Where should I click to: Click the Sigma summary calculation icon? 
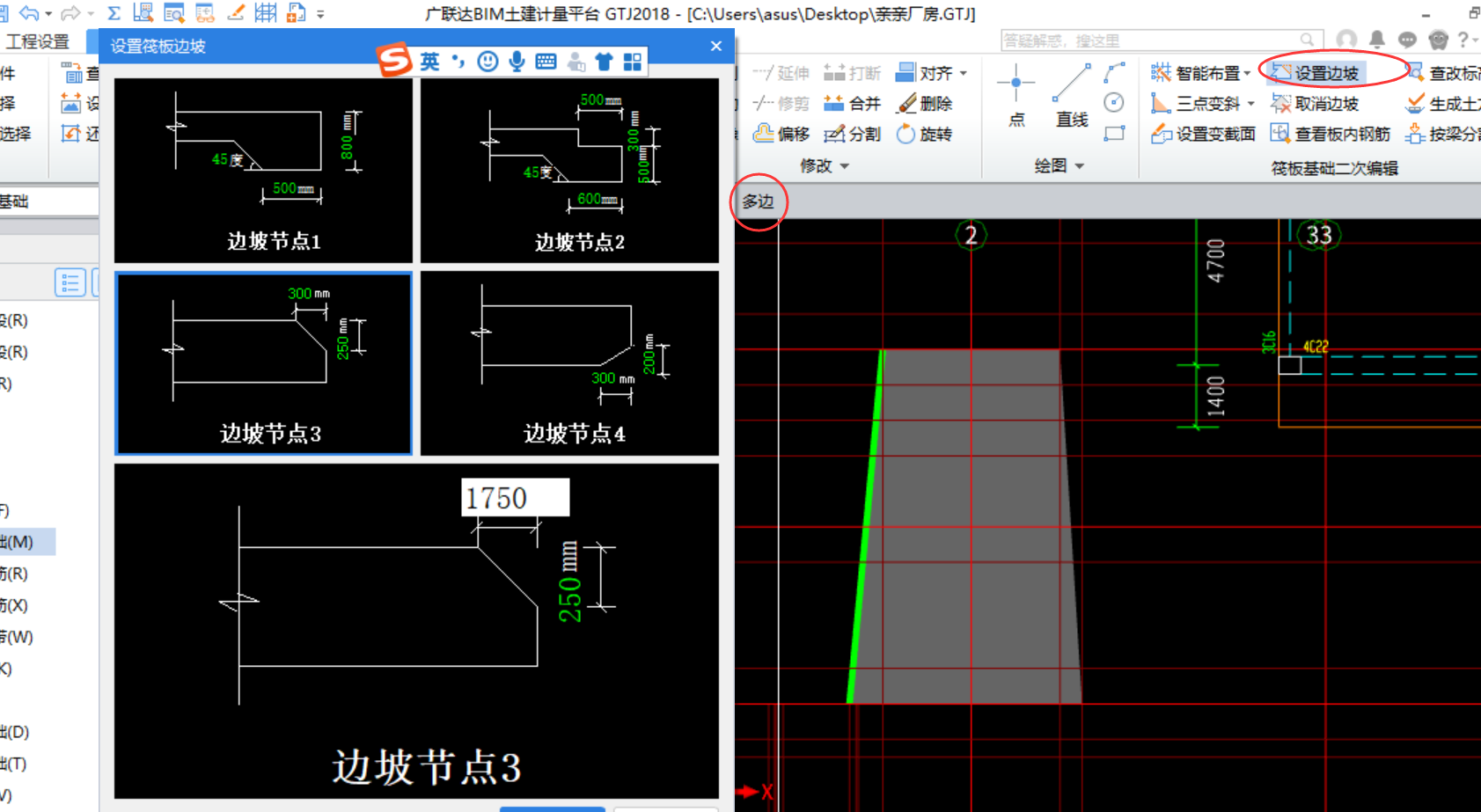click(114, 13)
